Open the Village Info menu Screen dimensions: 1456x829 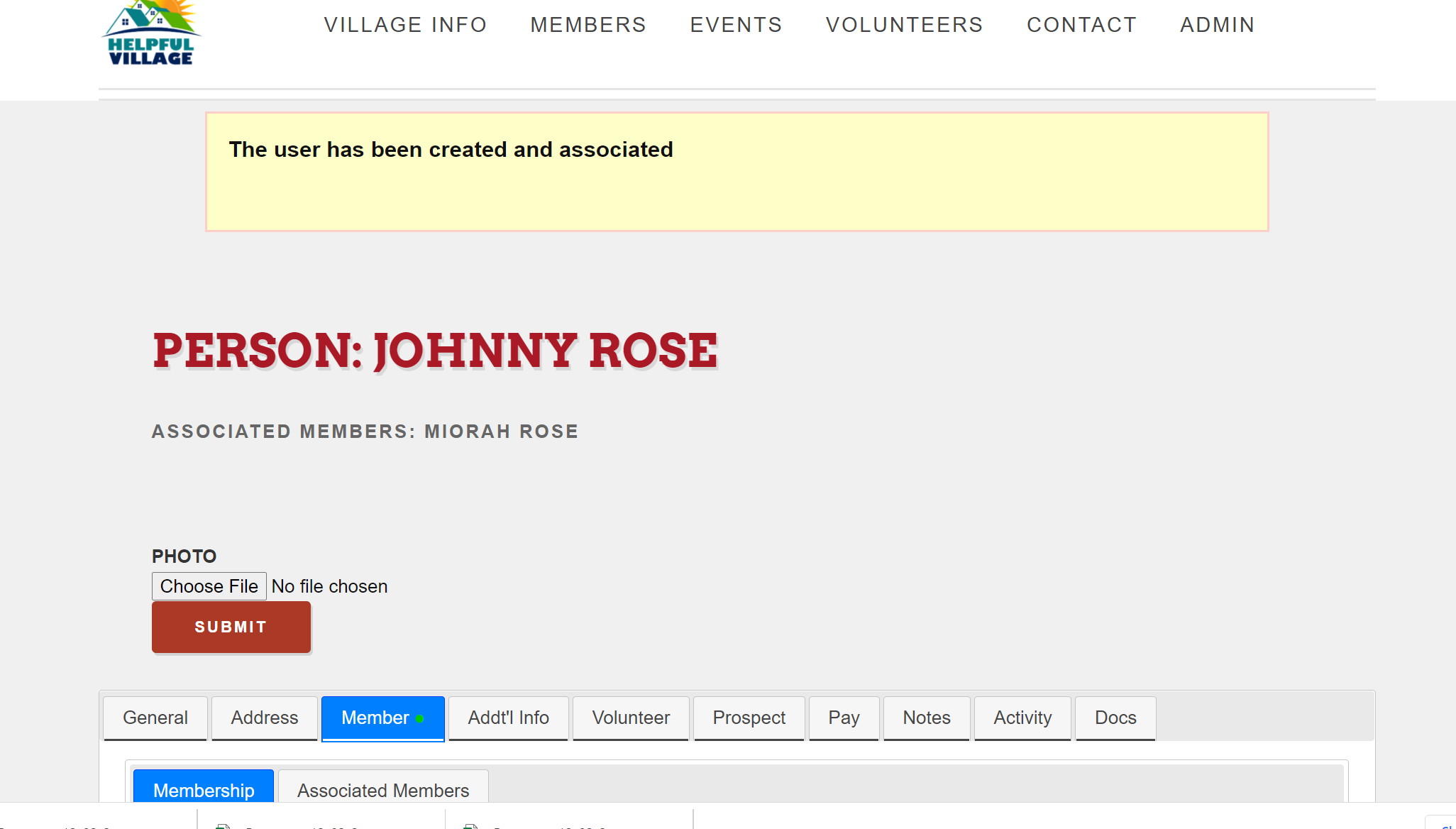[405, 25]
